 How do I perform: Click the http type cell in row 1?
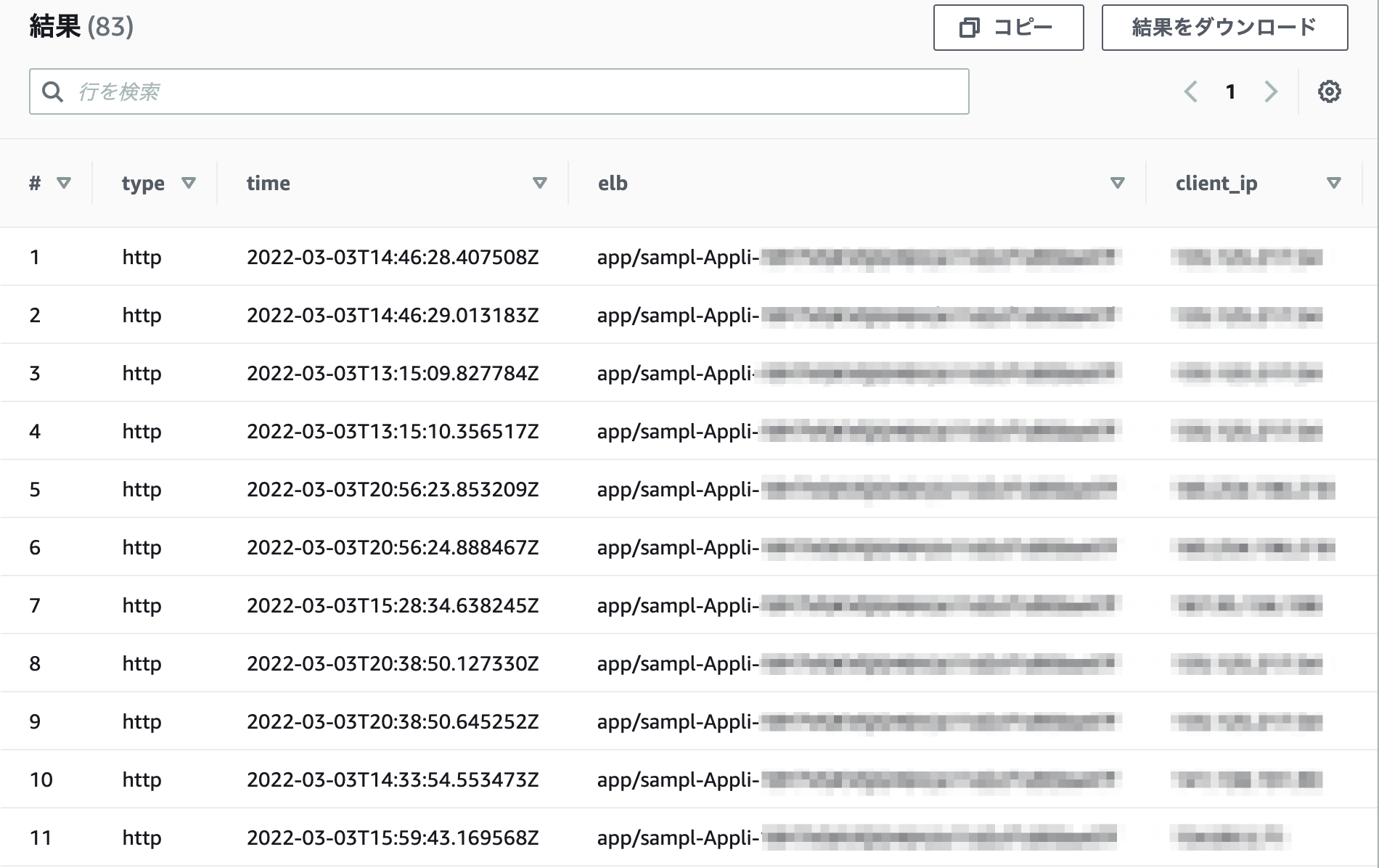(142, 257)
